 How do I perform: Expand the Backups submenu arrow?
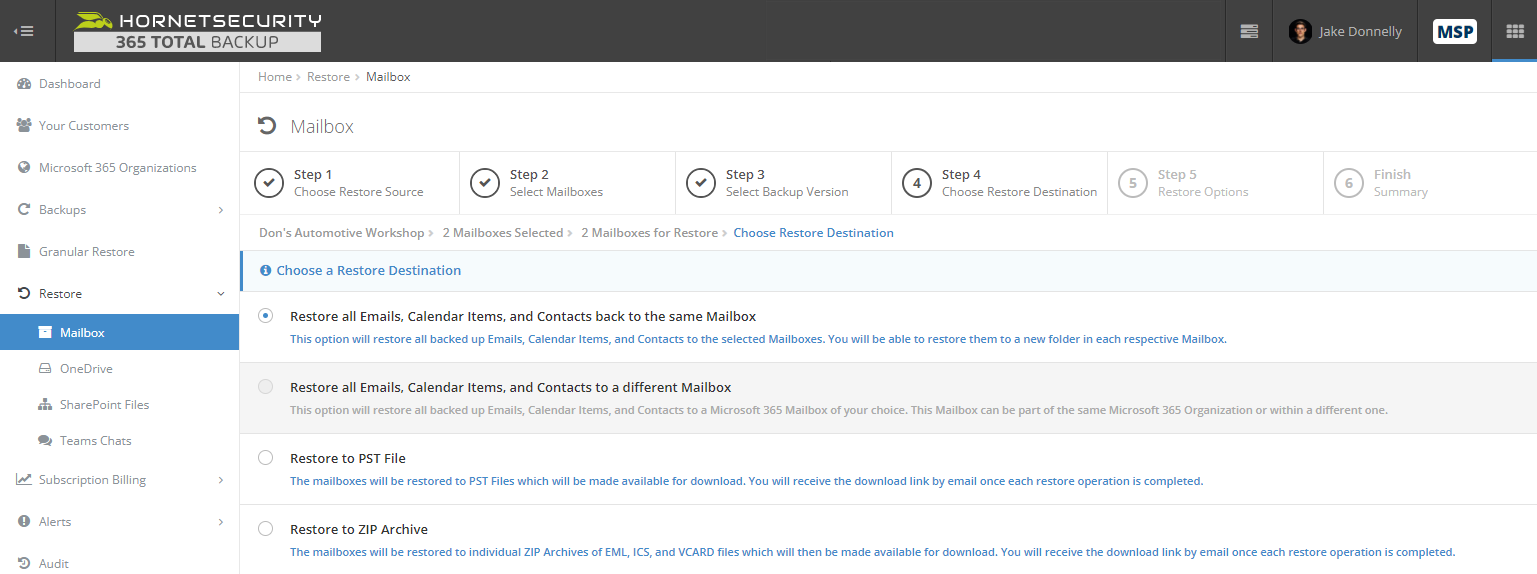pos(221,210)
